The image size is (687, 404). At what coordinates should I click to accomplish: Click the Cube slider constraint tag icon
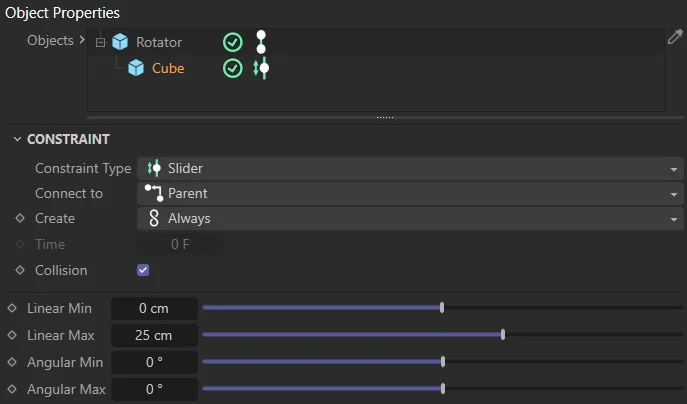(262, 68)
